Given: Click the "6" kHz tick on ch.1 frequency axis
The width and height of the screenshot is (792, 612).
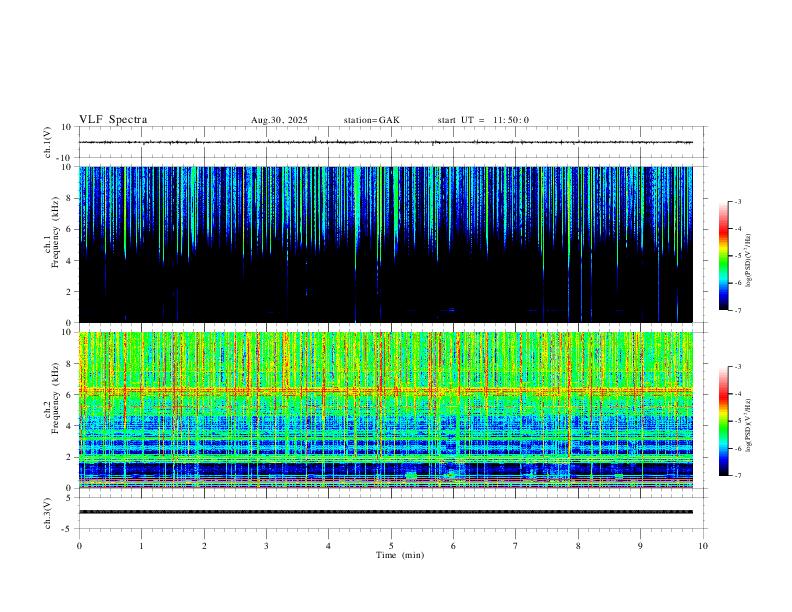Looking at the screenshot, I should point(69,229).
